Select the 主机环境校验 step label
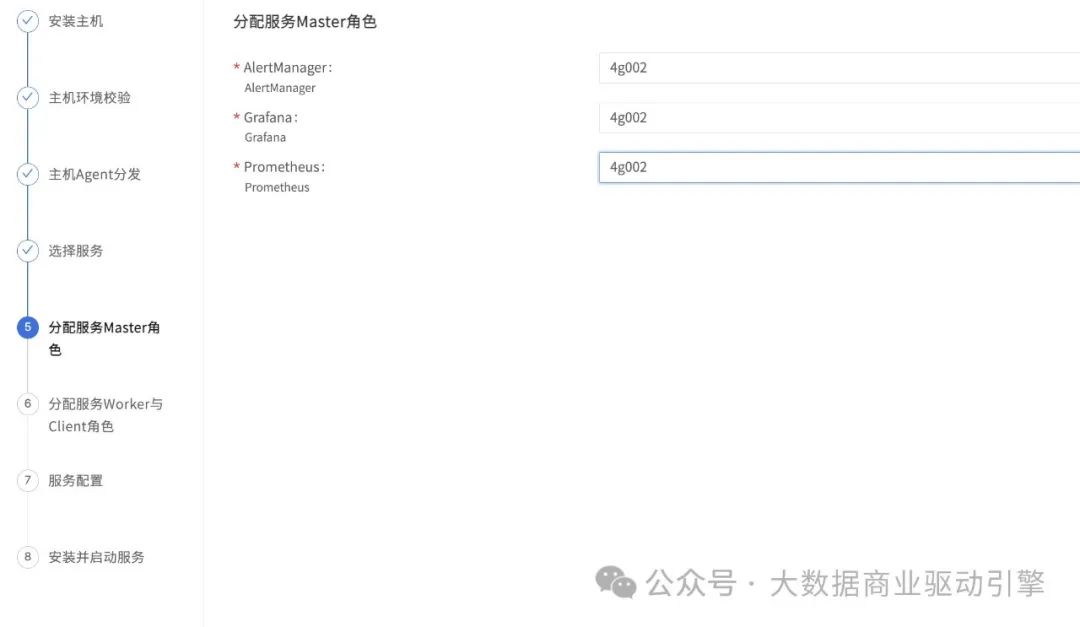 [x=90, y=98]
